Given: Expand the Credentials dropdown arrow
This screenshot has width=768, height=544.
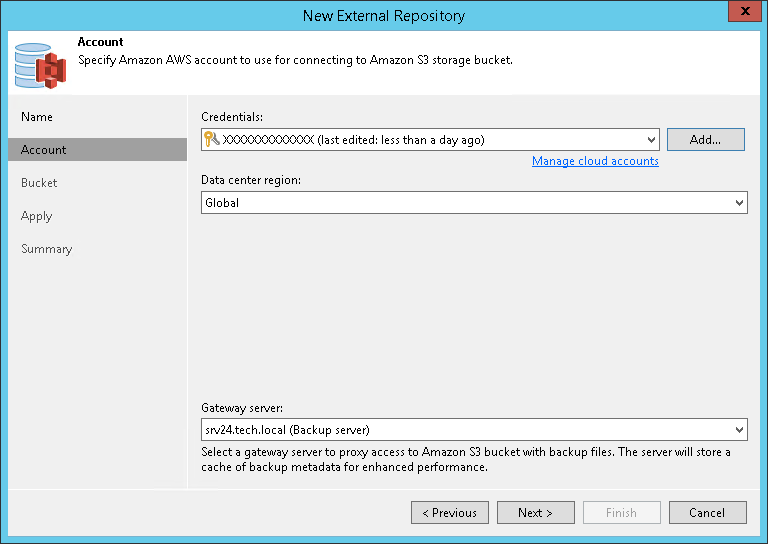Looking at the screenshot, I should [652, 140].
